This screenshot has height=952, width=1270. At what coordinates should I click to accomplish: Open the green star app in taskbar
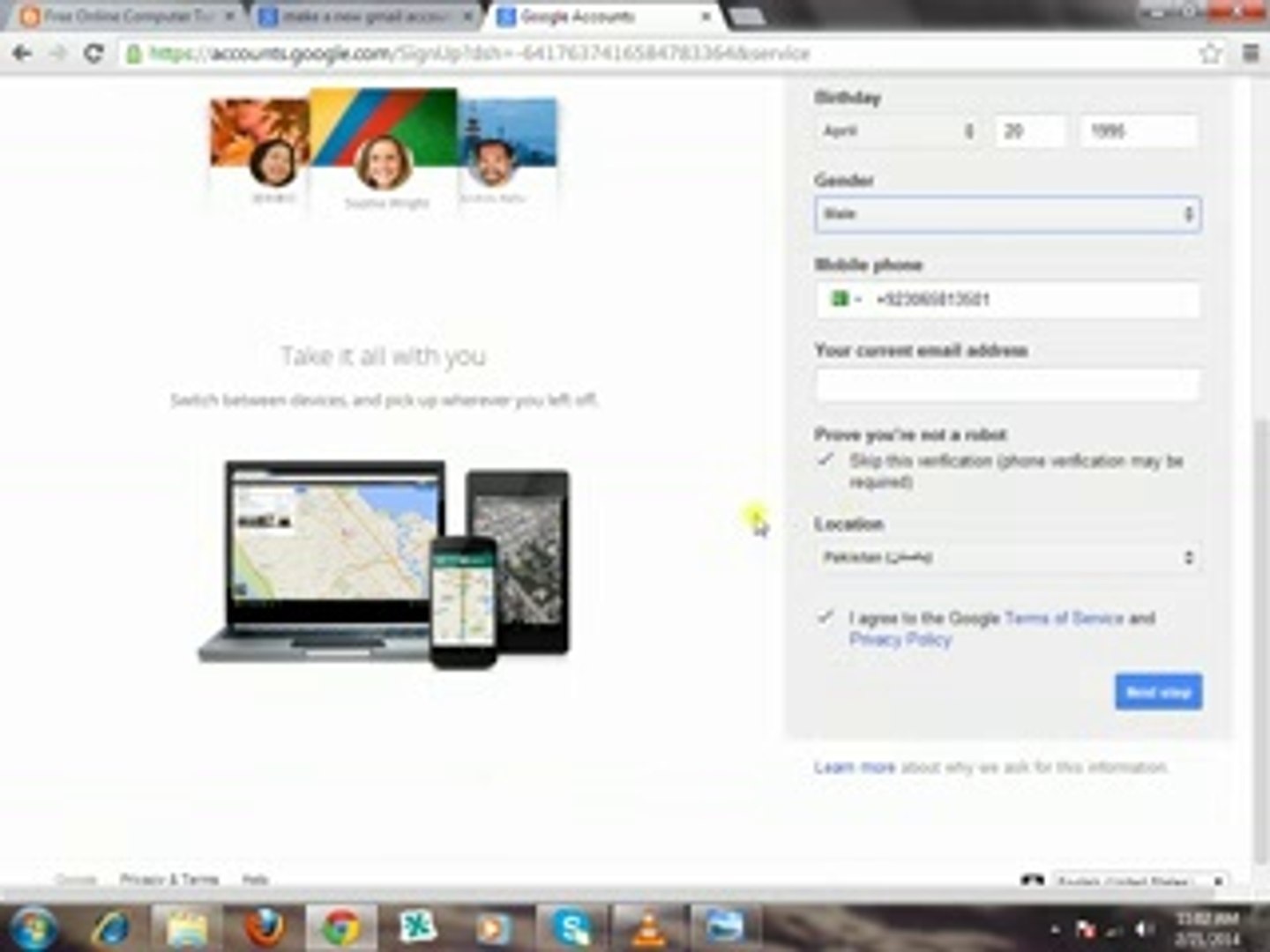click(x=417, y=927)
